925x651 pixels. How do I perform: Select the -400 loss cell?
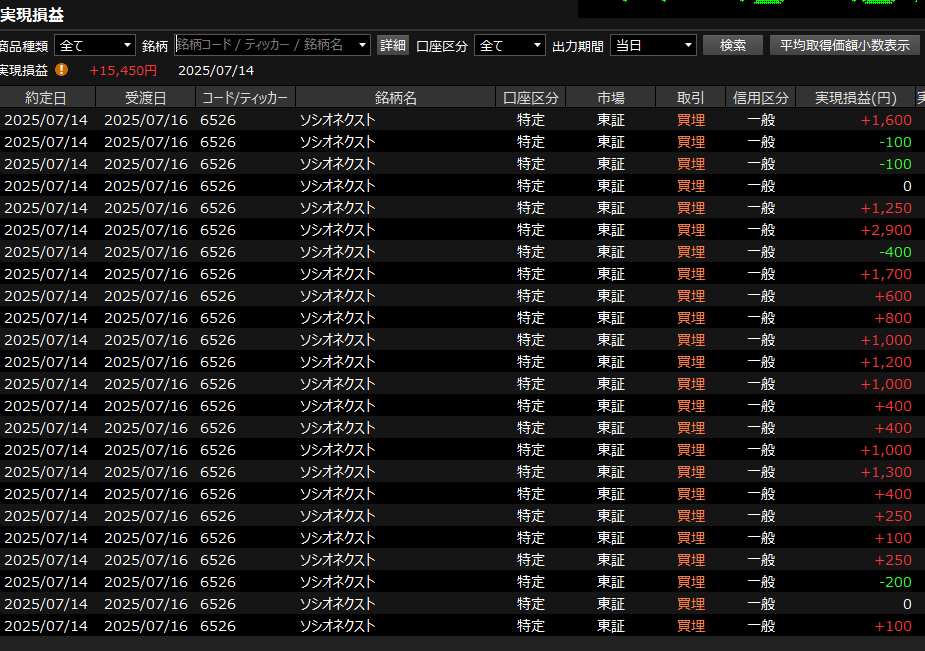895,252
